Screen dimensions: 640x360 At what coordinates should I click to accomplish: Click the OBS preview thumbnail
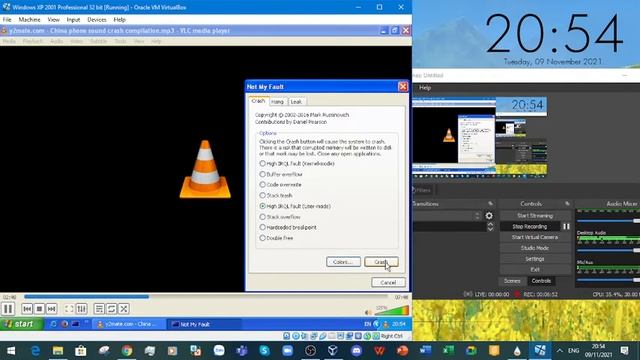tap(480, 136)
